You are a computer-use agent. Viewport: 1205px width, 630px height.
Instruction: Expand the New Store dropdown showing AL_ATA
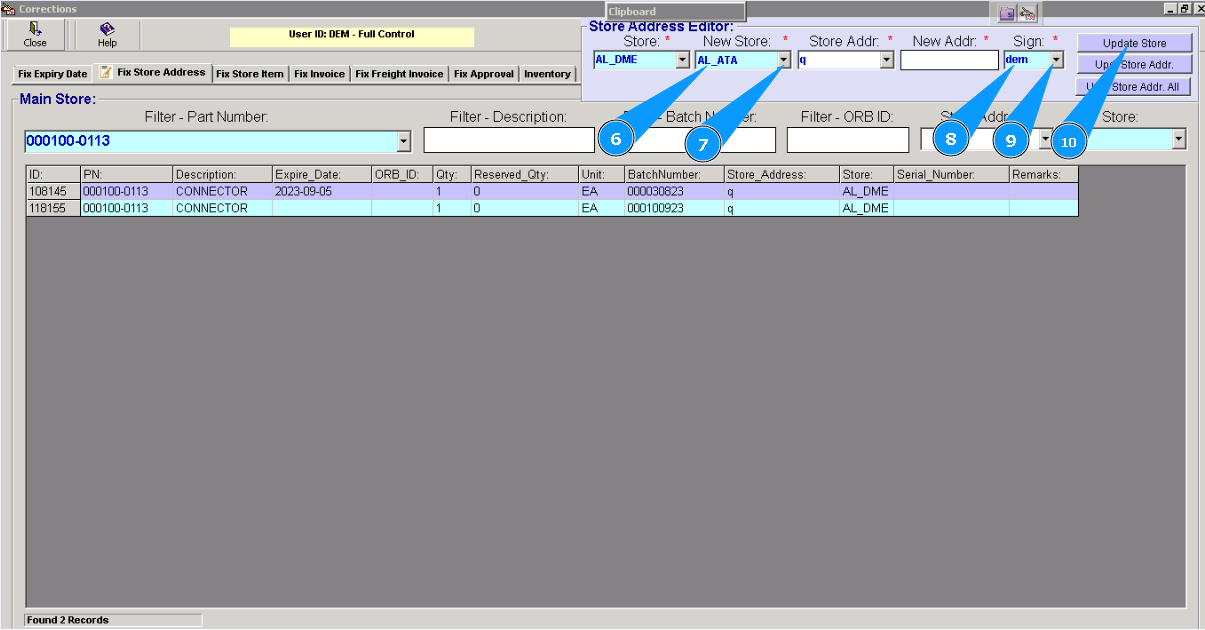(784, 60)
